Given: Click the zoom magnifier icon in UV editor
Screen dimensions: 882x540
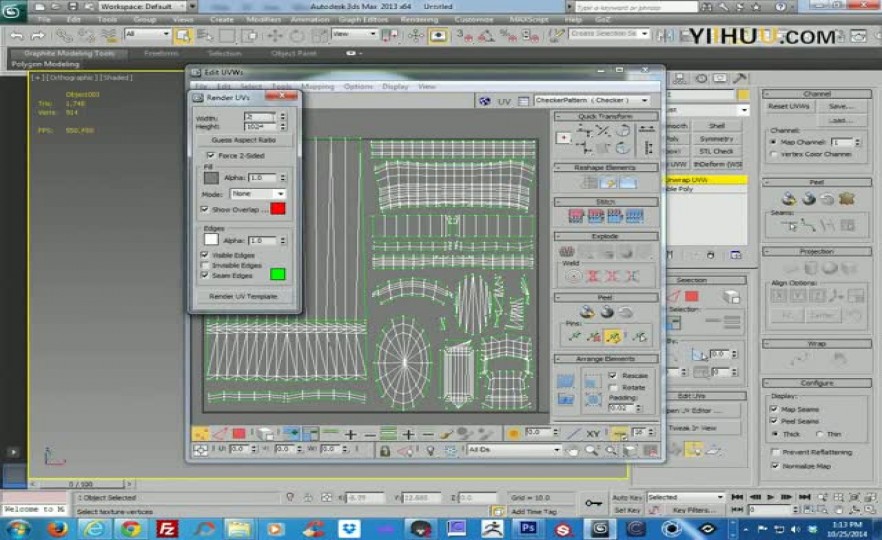Looking at the screenshot, I should coord(591,451).
